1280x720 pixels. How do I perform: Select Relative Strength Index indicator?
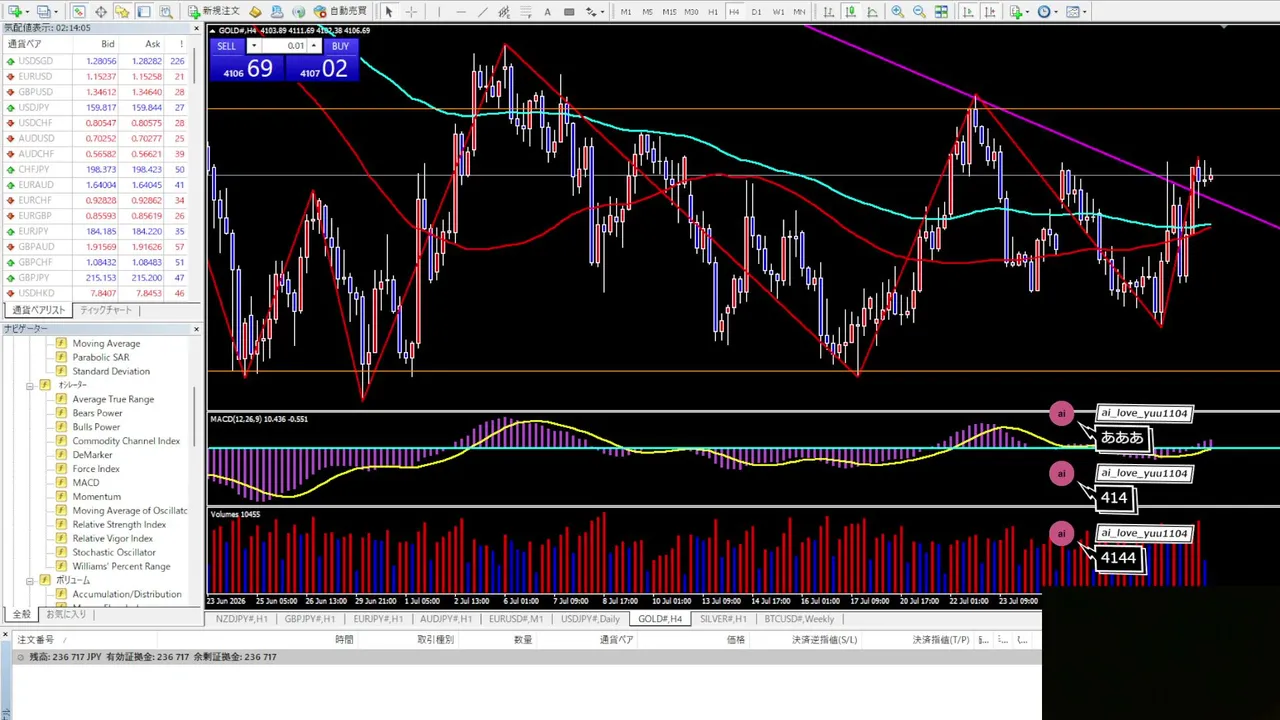point(119,524)
